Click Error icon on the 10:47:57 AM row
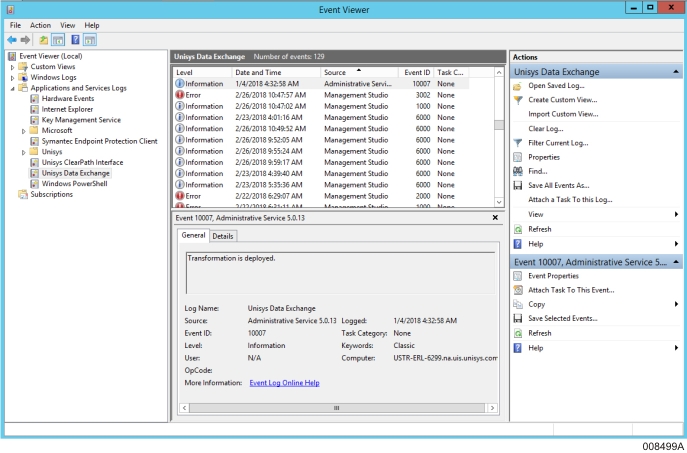The width and height of the screenshot is (687, 453). 180,95
